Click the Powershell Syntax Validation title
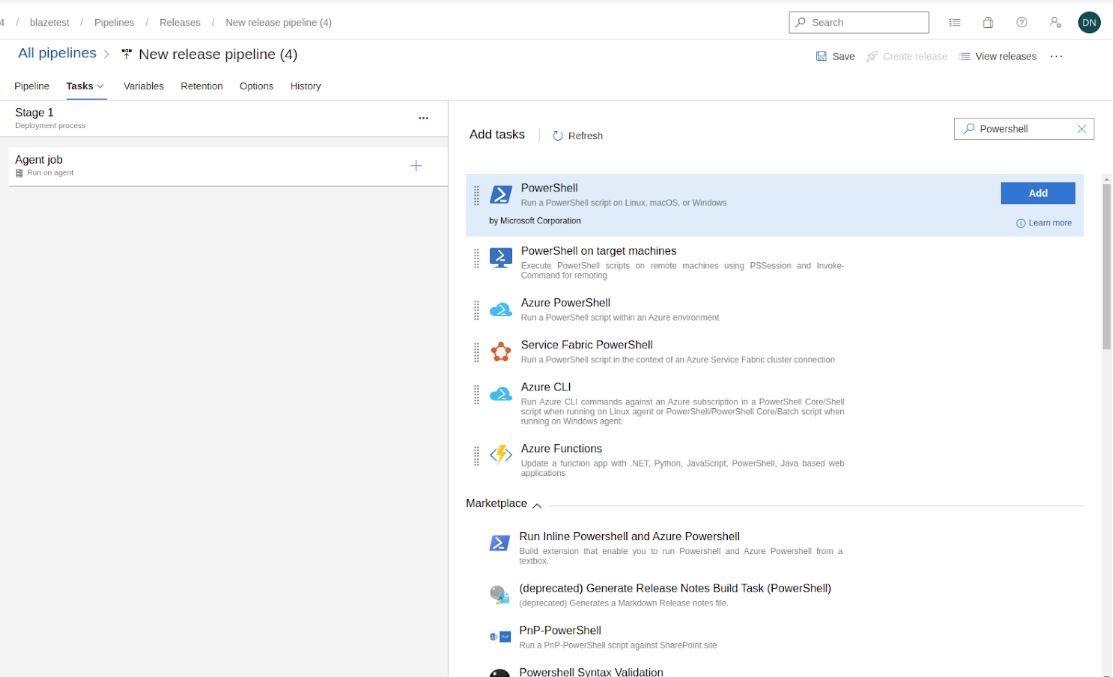The width and height of the screenshot is (1113, 677). tap(591, 671)
